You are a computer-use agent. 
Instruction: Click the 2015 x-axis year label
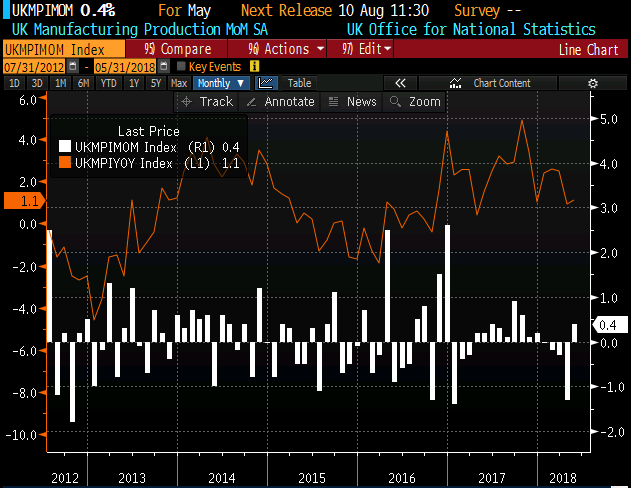click(x=311, y=478)
